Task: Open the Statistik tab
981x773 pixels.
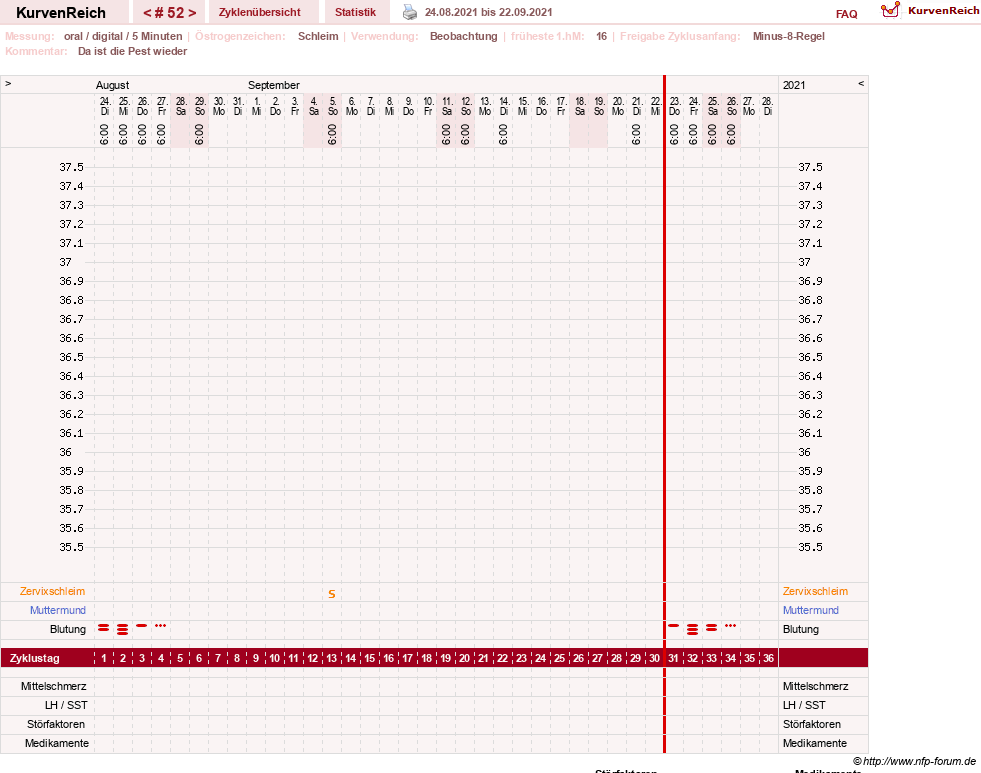Action: pos(355,12)
